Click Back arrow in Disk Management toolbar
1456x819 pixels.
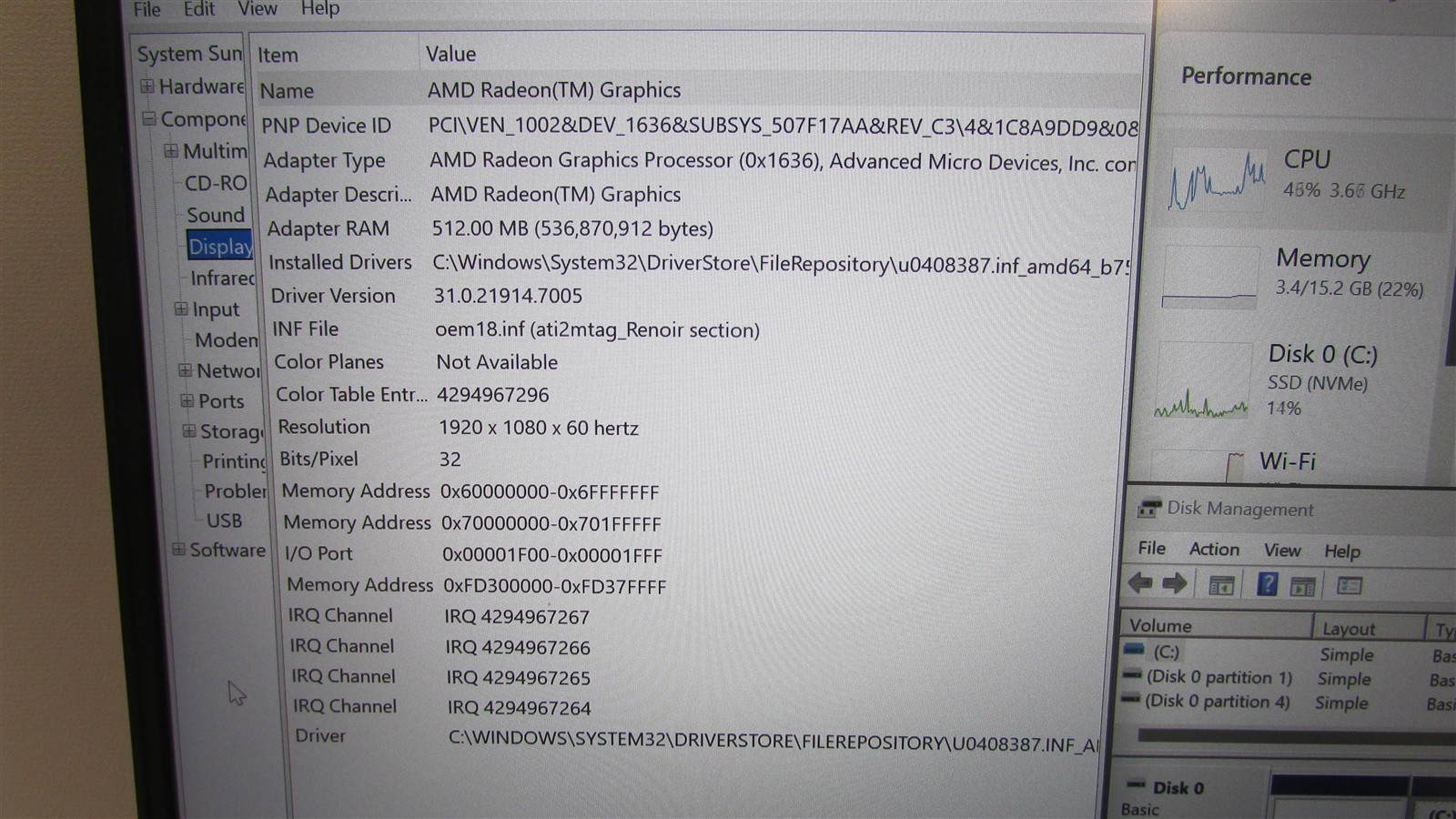click(1140, 582)
